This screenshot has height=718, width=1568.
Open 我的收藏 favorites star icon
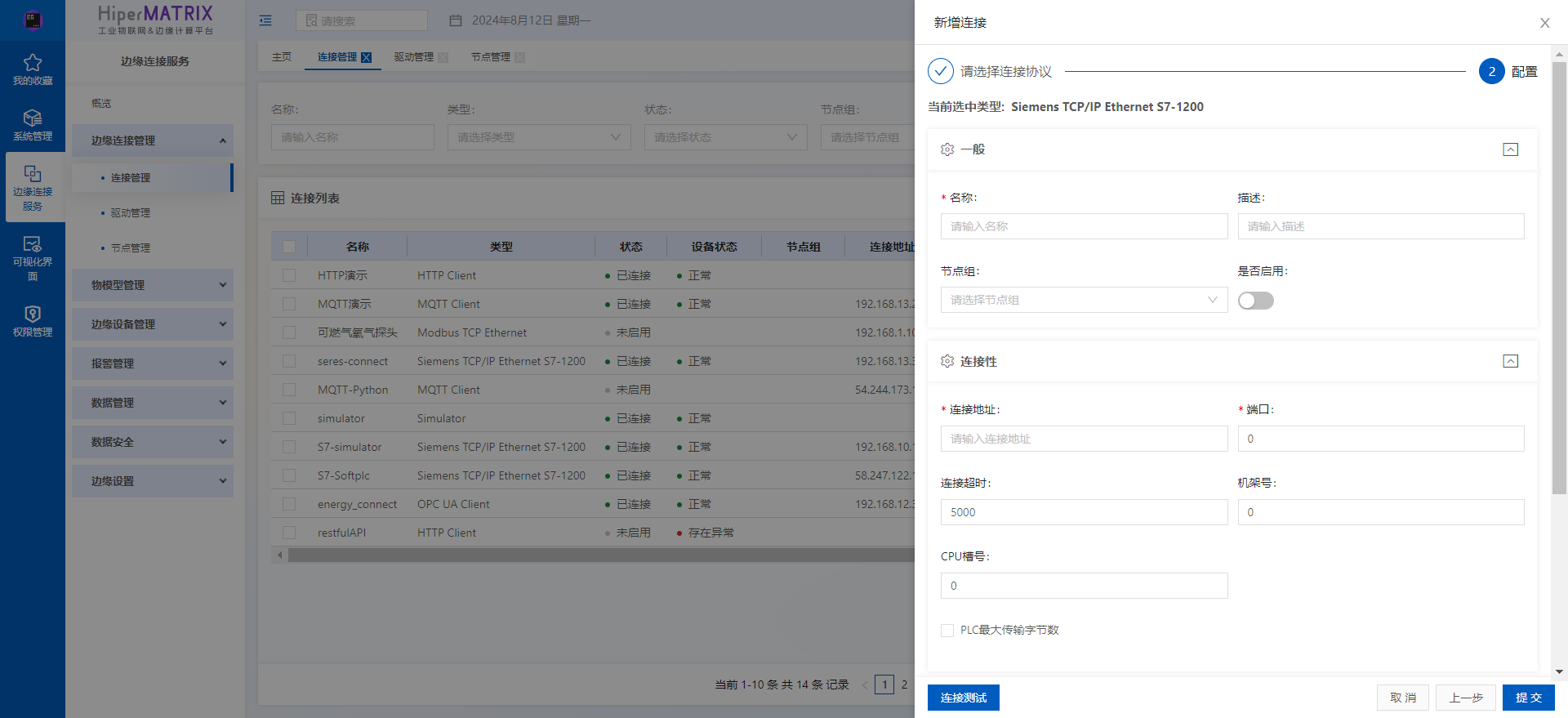click(33, 63)
